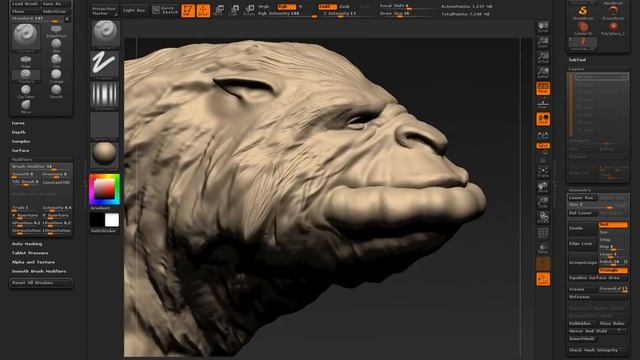The image size is (640, 360).
Task: Pick the Smooth brush
Action: [56, 91]
